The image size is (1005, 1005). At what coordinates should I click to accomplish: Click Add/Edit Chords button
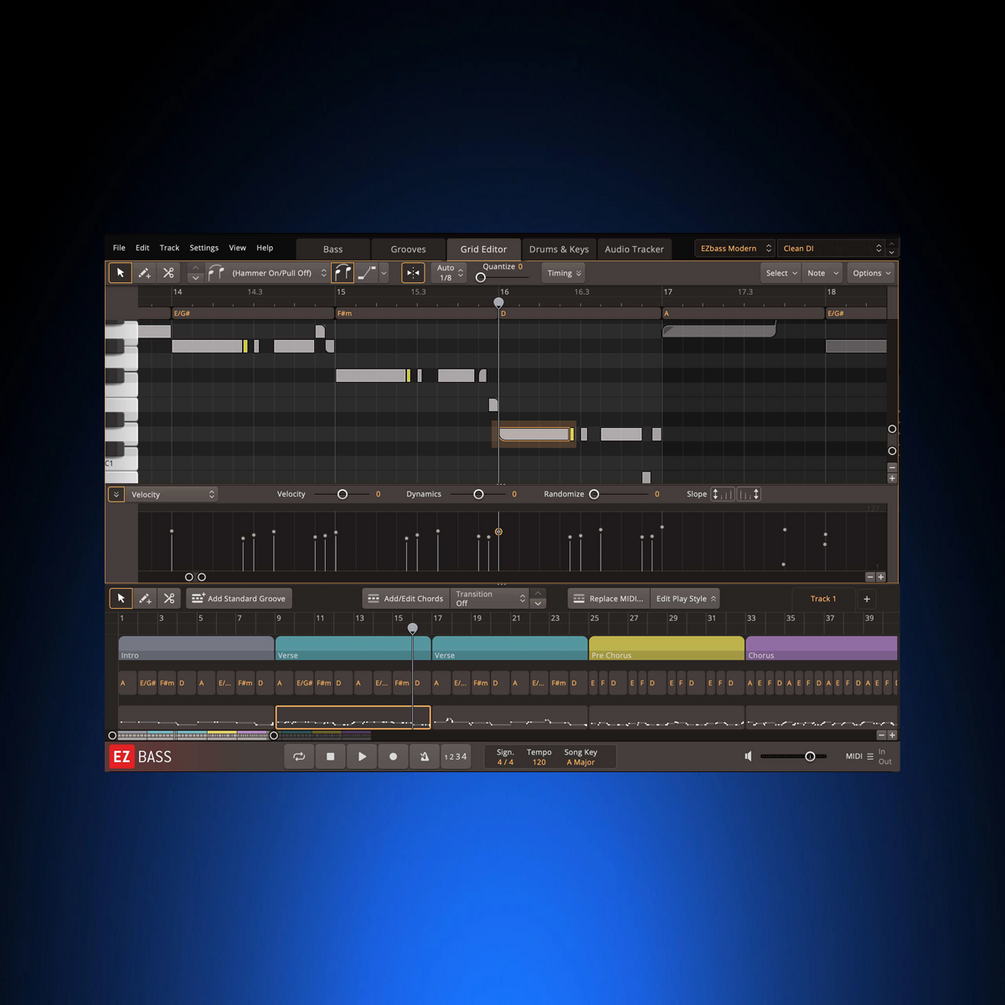(x=406, y=599)
